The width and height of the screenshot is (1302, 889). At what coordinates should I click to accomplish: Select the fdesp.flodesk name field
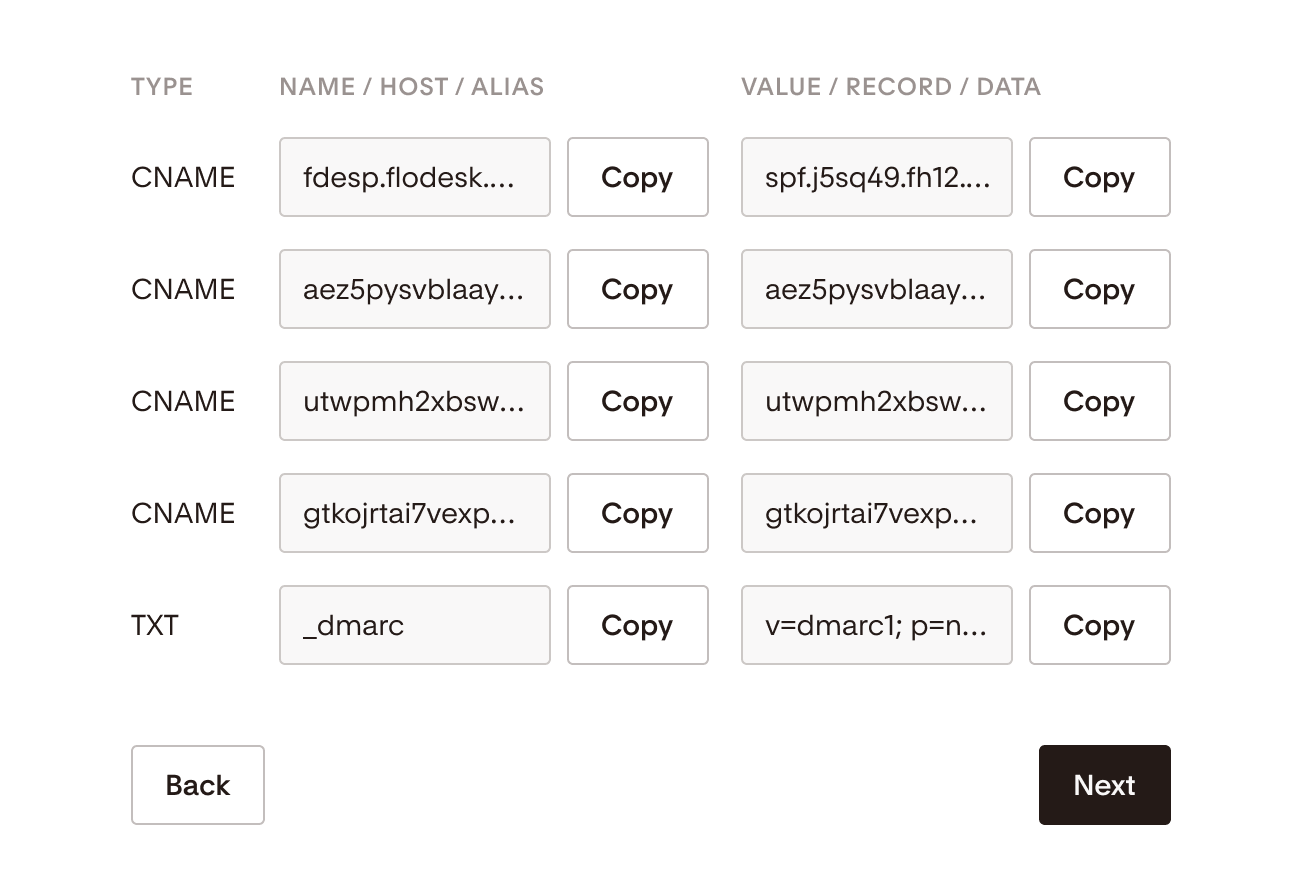415,177
